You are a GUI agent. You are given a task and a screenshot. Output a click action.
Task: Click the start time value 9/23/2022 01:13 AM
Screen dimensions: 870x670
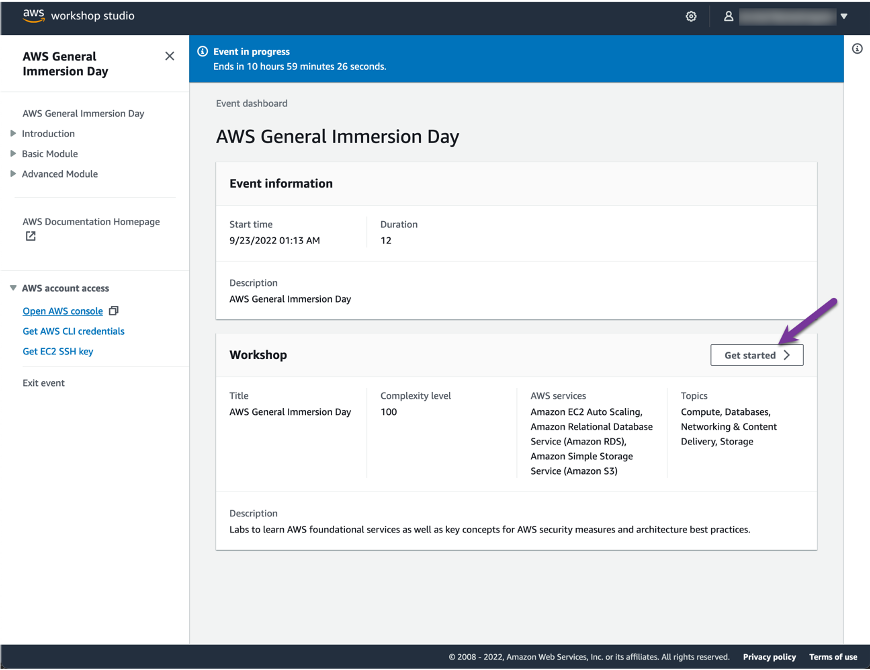pos(275,240)
